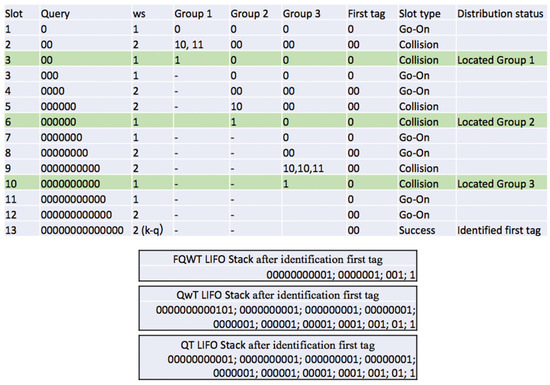This screenshot has height=385, width=550.
Task: Click the 2 (k-q) ws cell
Action: coord(148,230)
